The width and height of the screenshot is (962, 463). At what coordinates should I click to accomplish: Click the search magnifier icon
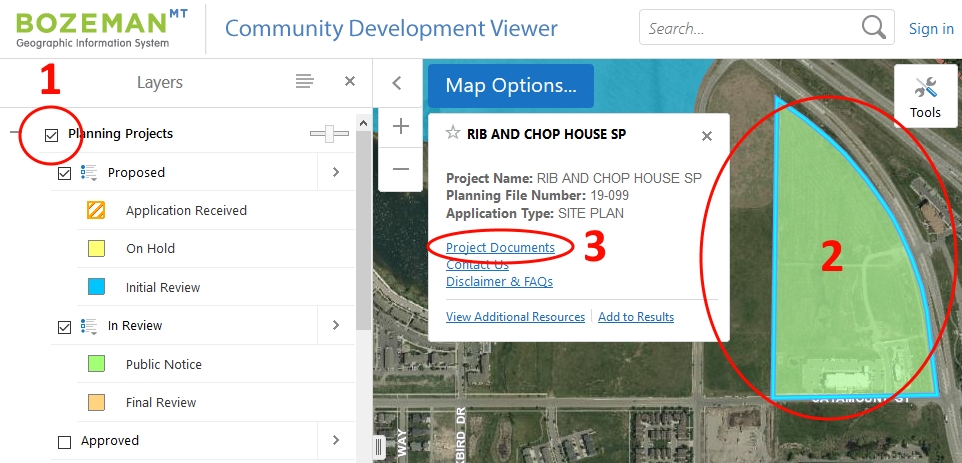click(874, 28)
